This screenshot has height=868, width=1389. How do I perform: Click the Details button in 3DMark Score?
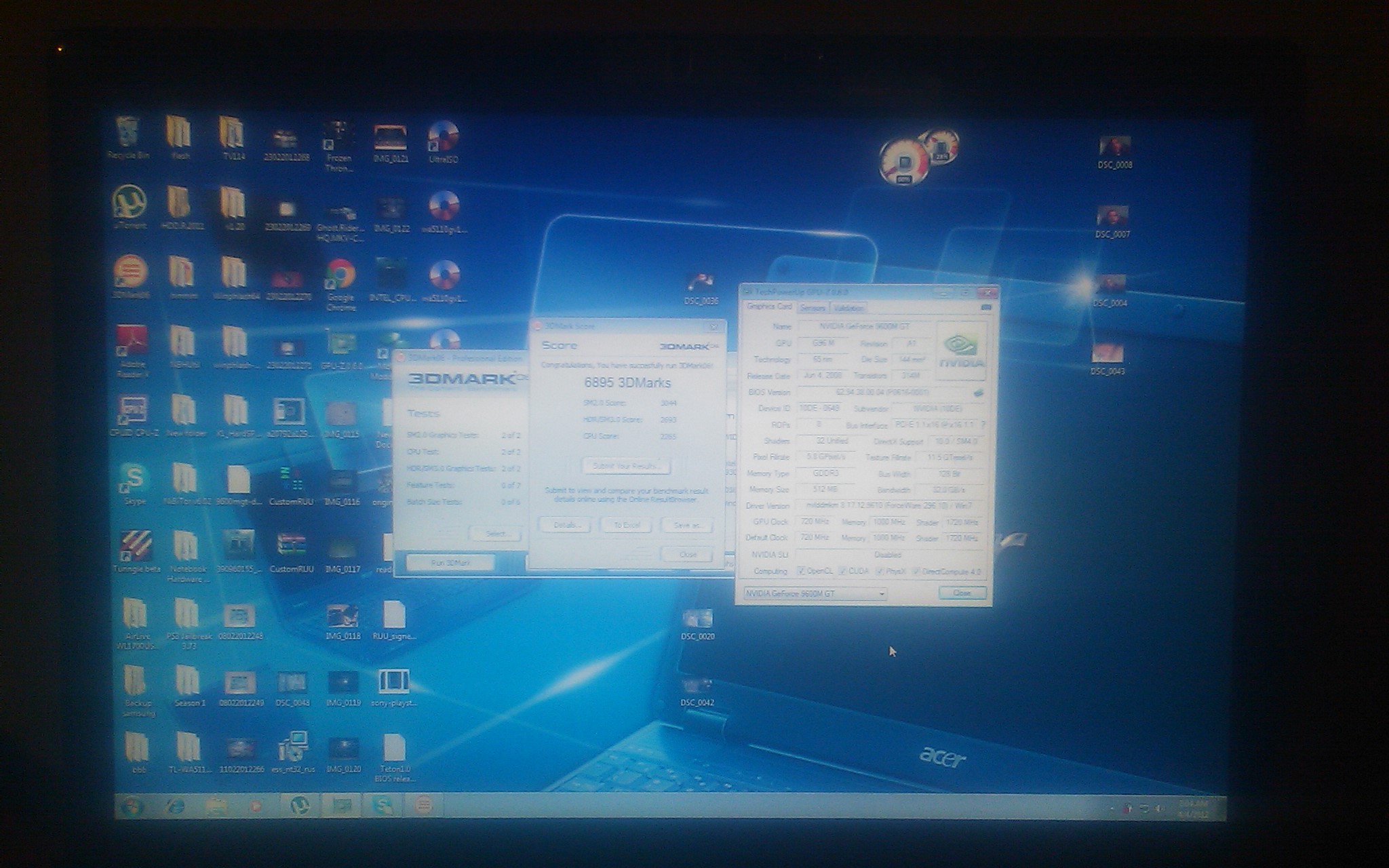[x=565, y=525]
